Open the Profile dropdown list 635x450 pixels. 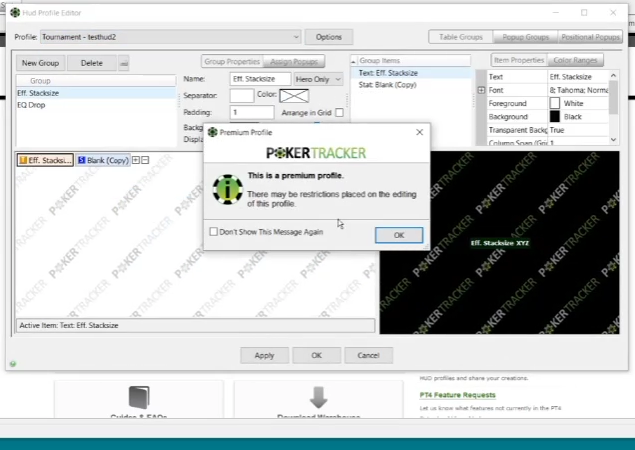pos(296,37)
